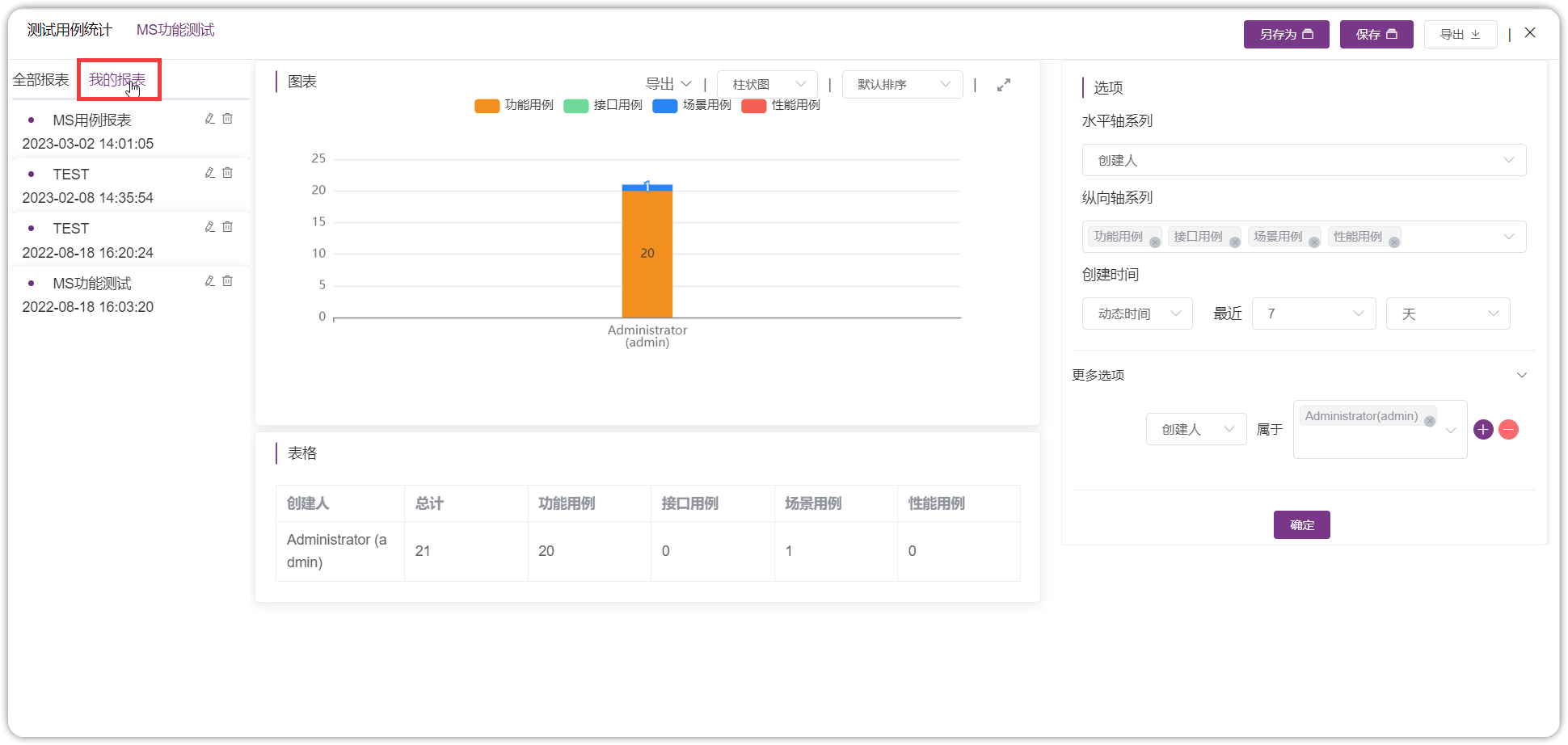
Task: Switch to 全部报表 tab
Action: [x=40, y=80]
